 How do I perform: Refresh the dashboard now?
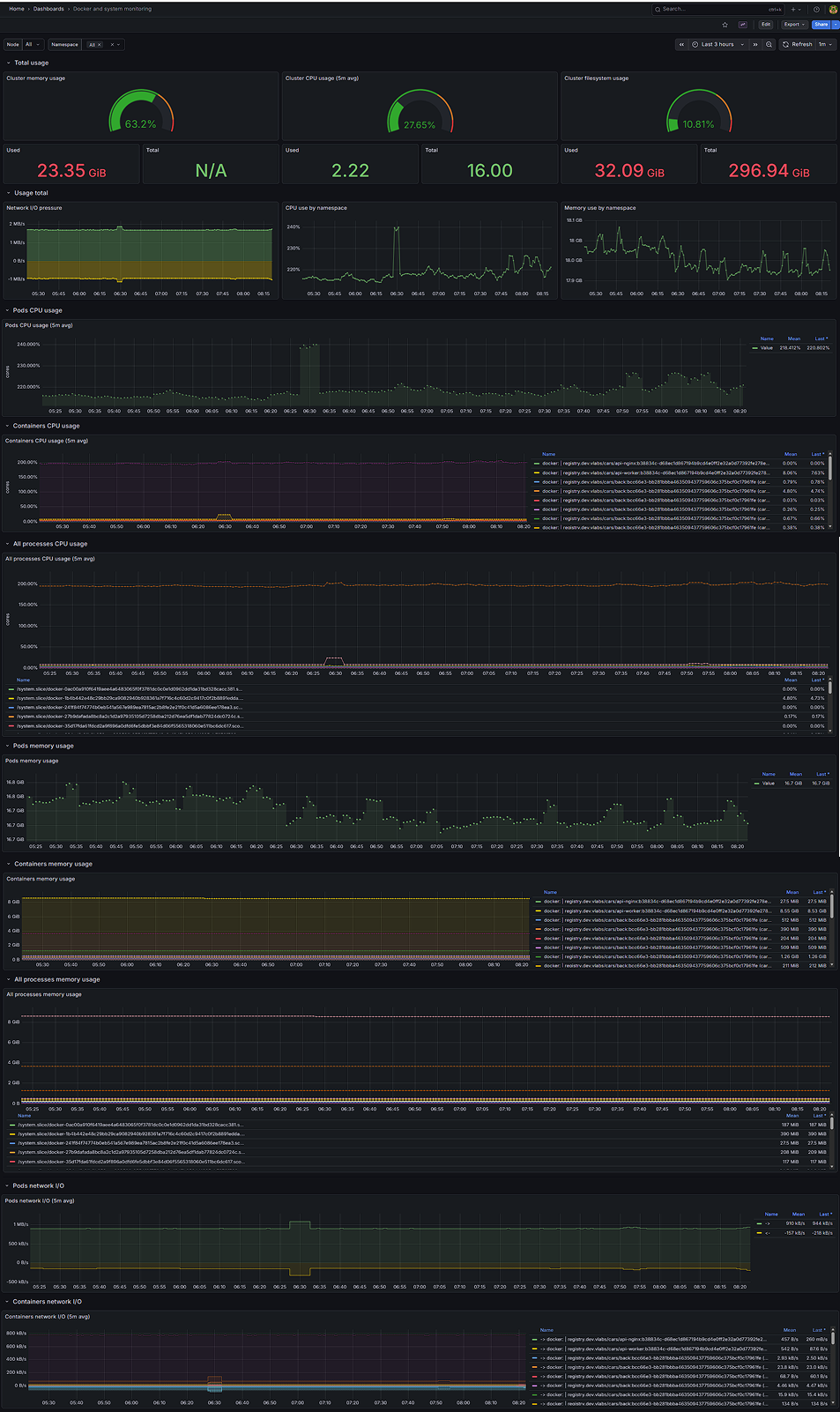pos(798,44)
